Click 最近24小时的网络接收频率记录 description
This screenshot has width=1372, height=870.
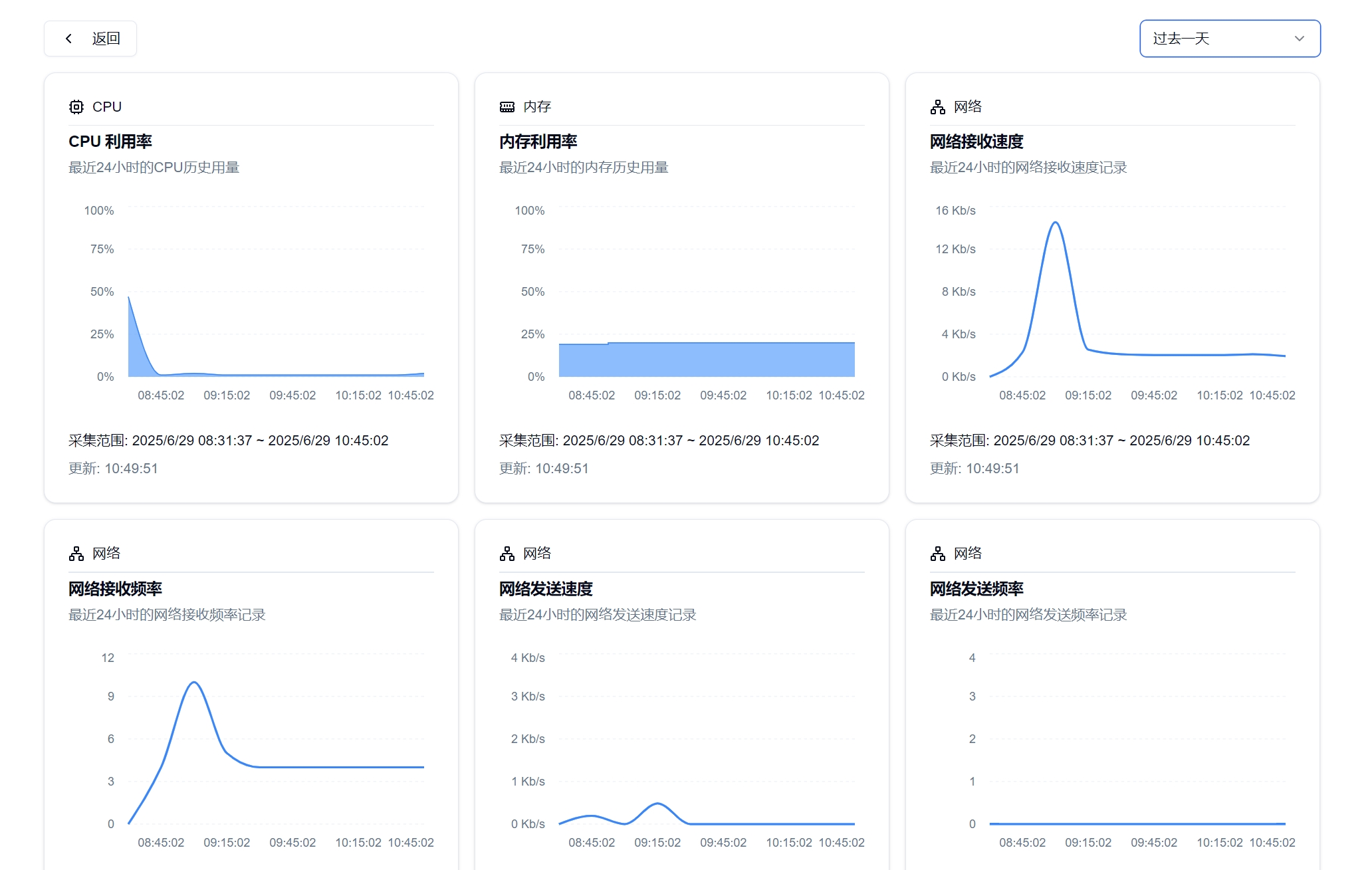(167, 615)
